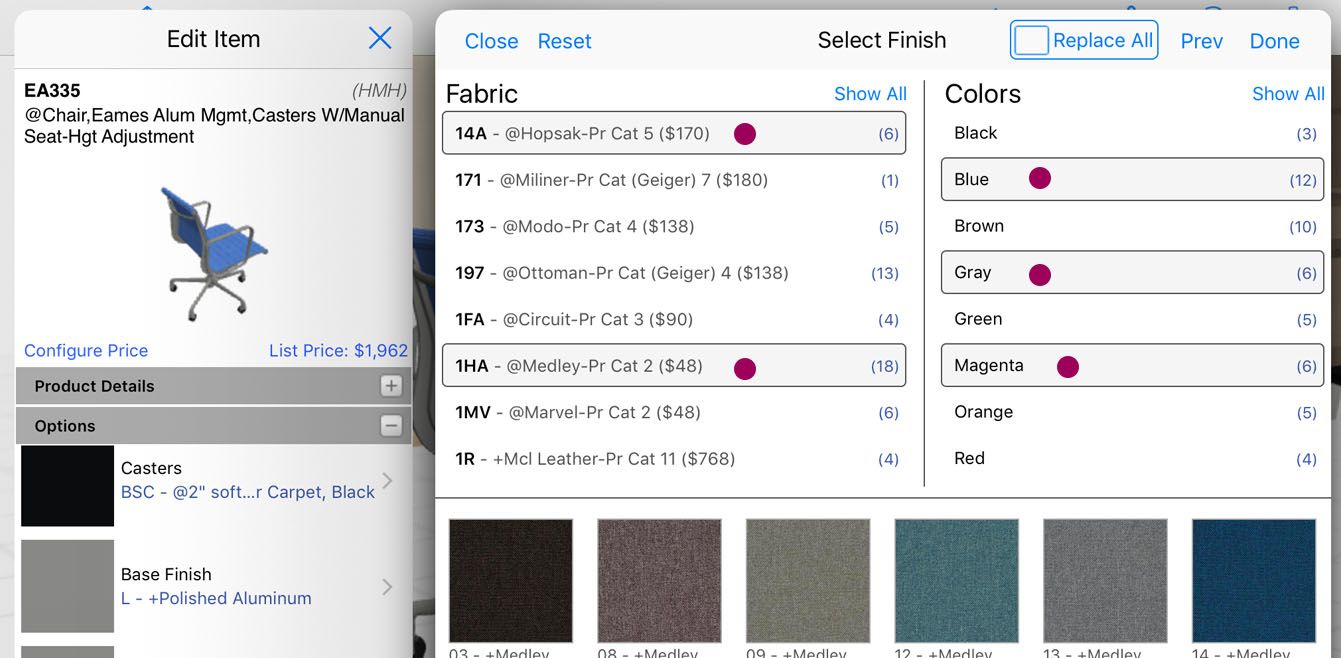This screenshot has width=1341, height=658.
Task: Expand the Product Details section
Action: click(391, 386)
